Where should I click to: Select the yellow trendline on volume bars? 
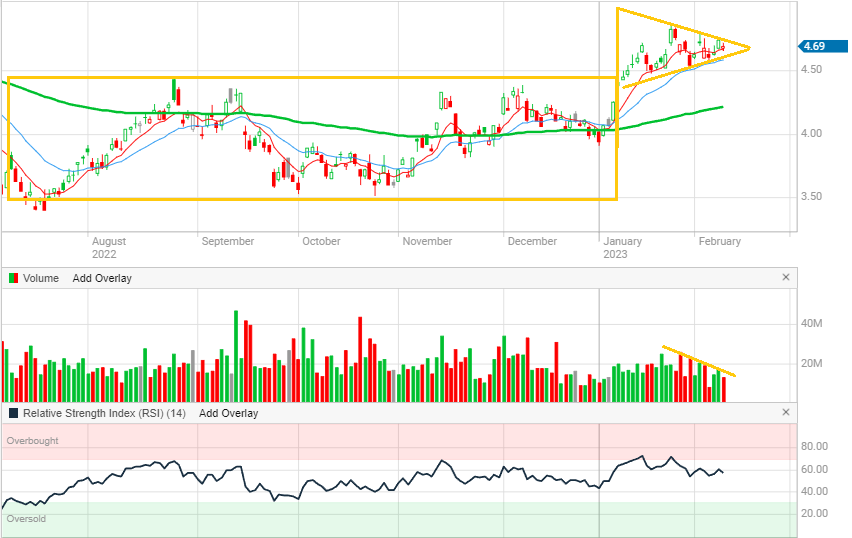[x=698, y=361]
